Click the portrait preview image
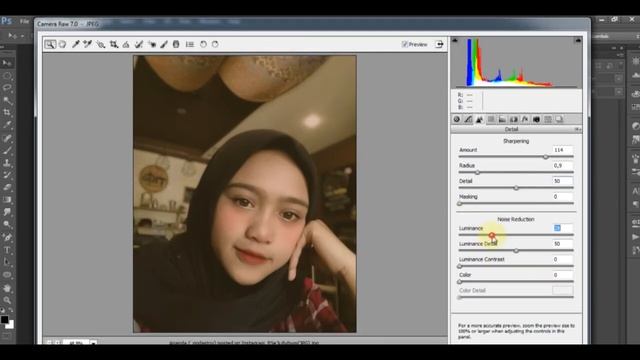640x360 pixels. [244, 194]
